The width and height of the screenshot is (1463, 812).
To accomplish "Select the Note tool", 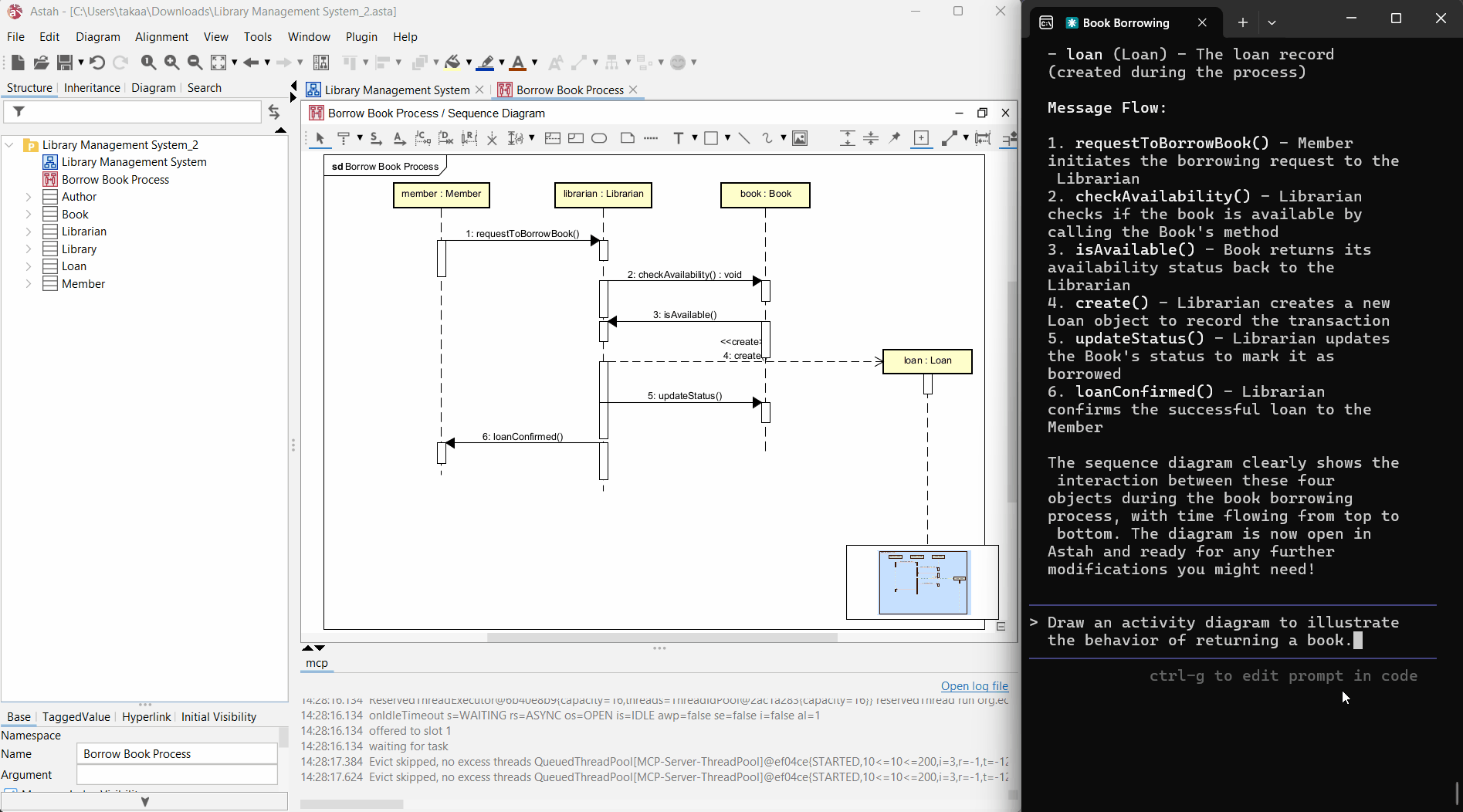I will point(627,138).
